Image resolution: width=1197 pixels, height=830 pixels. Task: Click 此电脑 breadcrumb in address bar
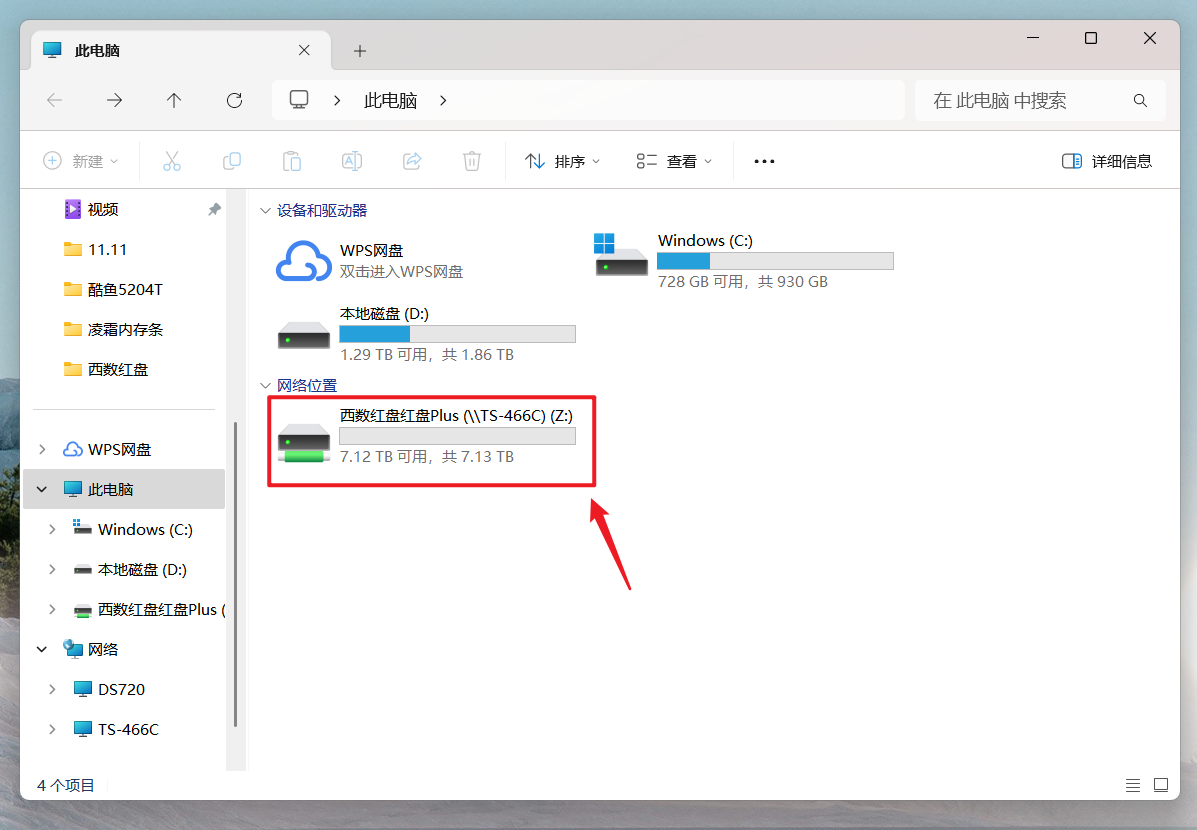pyautogui.click(x=390, y=100)
